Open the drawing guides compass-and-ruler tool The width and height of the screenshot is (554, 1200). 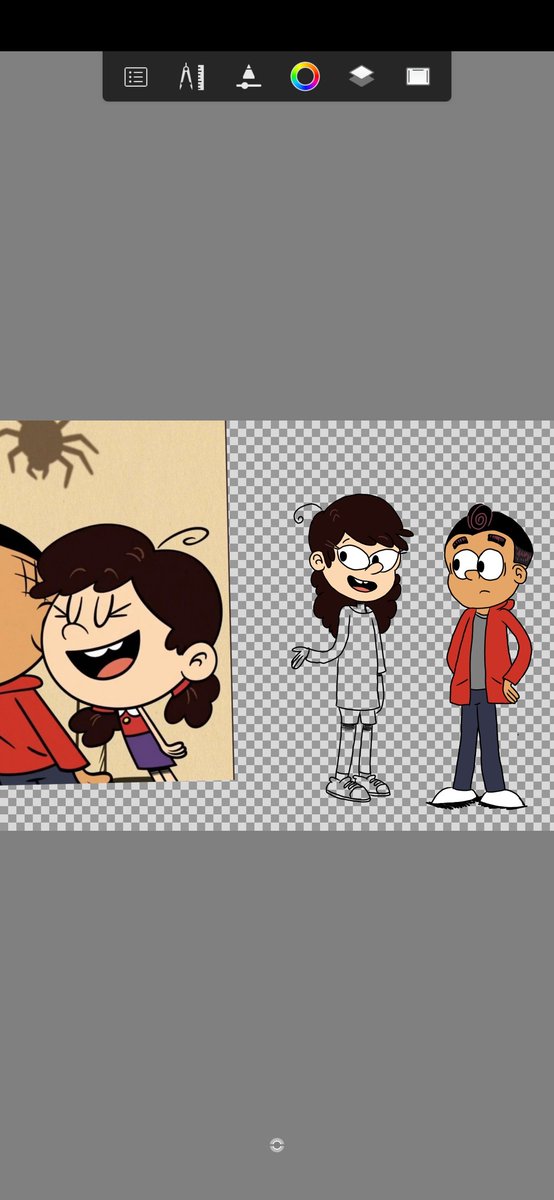pos(191,77)
